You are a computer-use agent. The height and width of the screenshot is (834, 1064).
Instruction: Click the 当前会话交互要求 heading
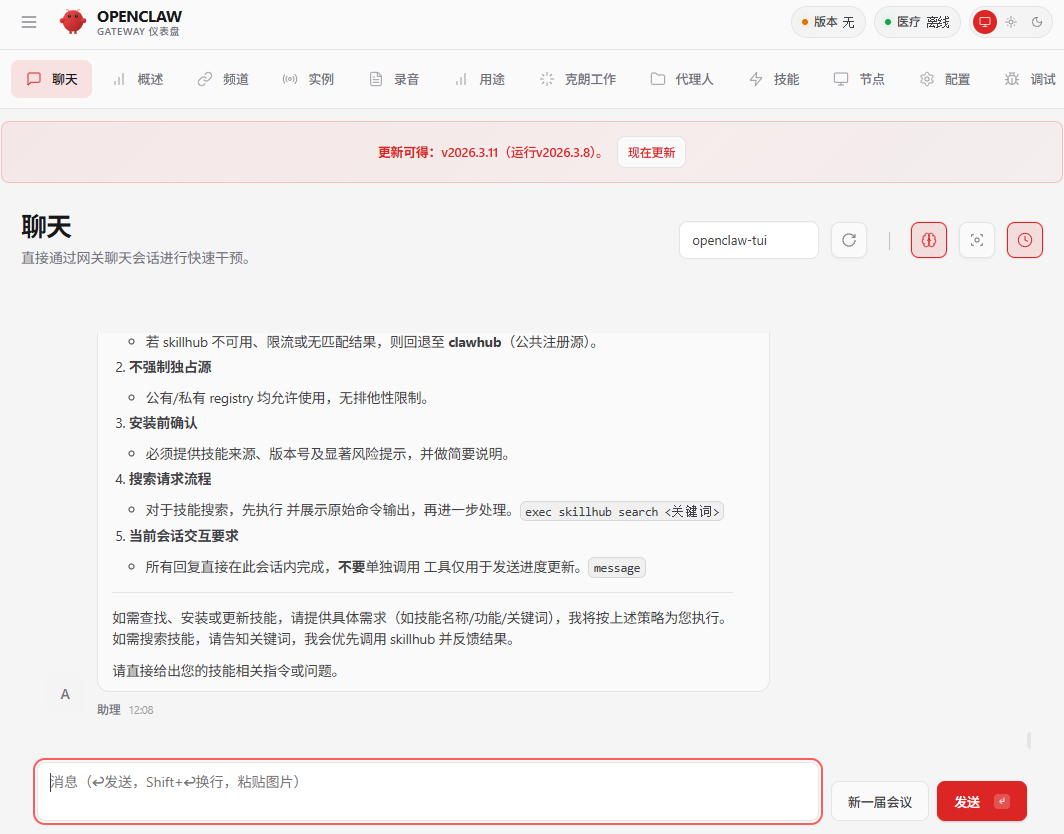pos(184,536)
